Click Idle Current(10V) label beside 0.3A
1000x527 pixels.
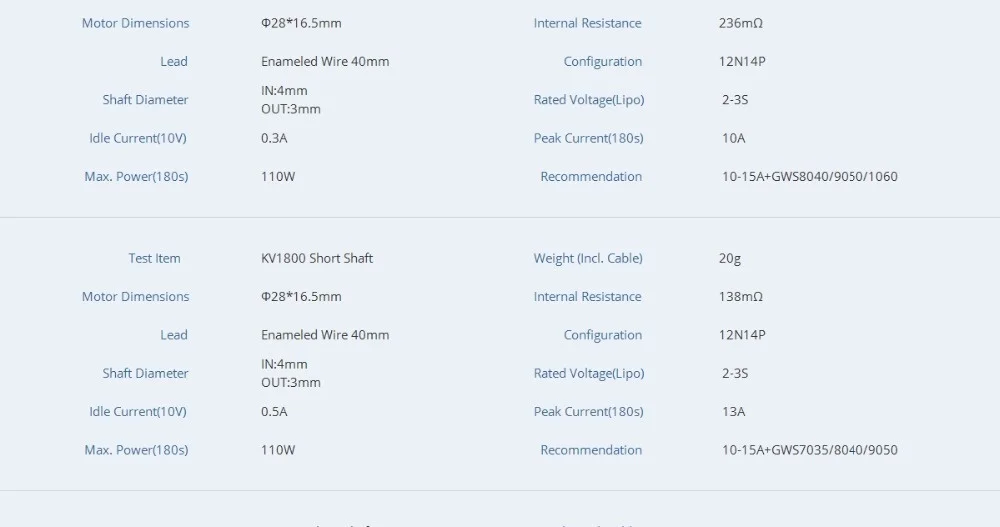(138, 138)
